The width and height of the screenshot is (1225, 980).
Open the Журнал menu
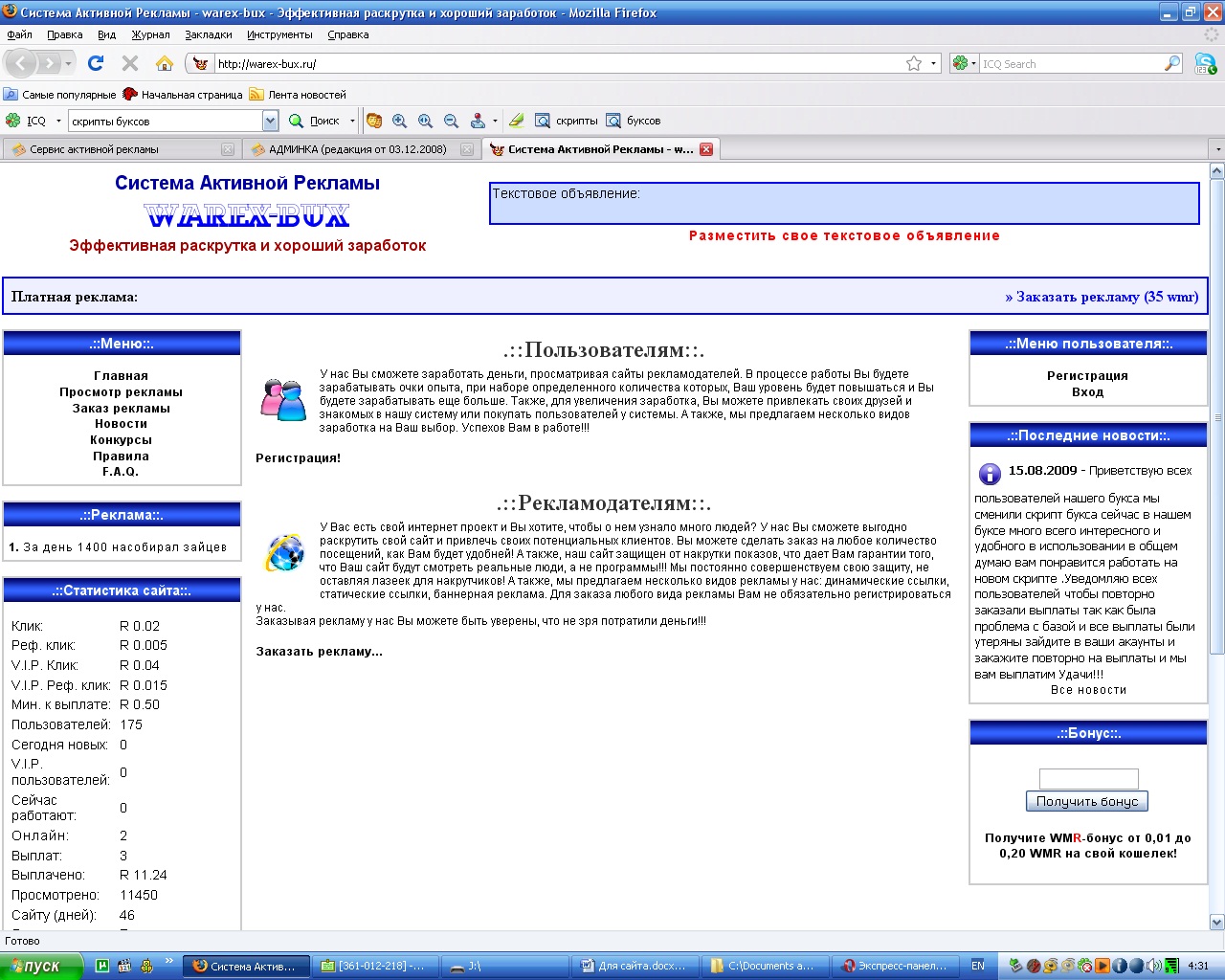(x=150, y=34)
